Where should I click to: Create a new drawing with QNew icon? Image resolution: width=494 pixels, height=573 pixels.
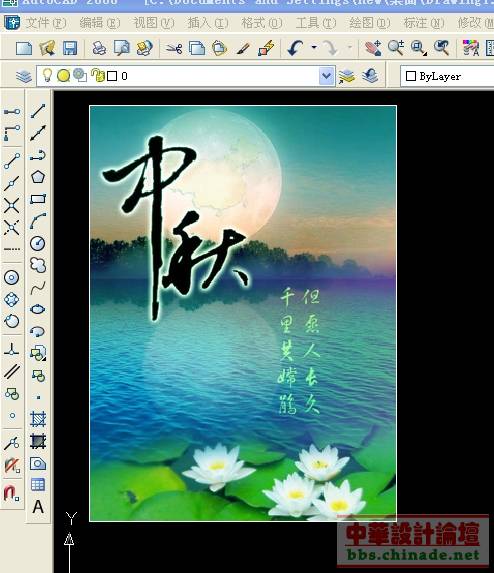pos(24,48)
